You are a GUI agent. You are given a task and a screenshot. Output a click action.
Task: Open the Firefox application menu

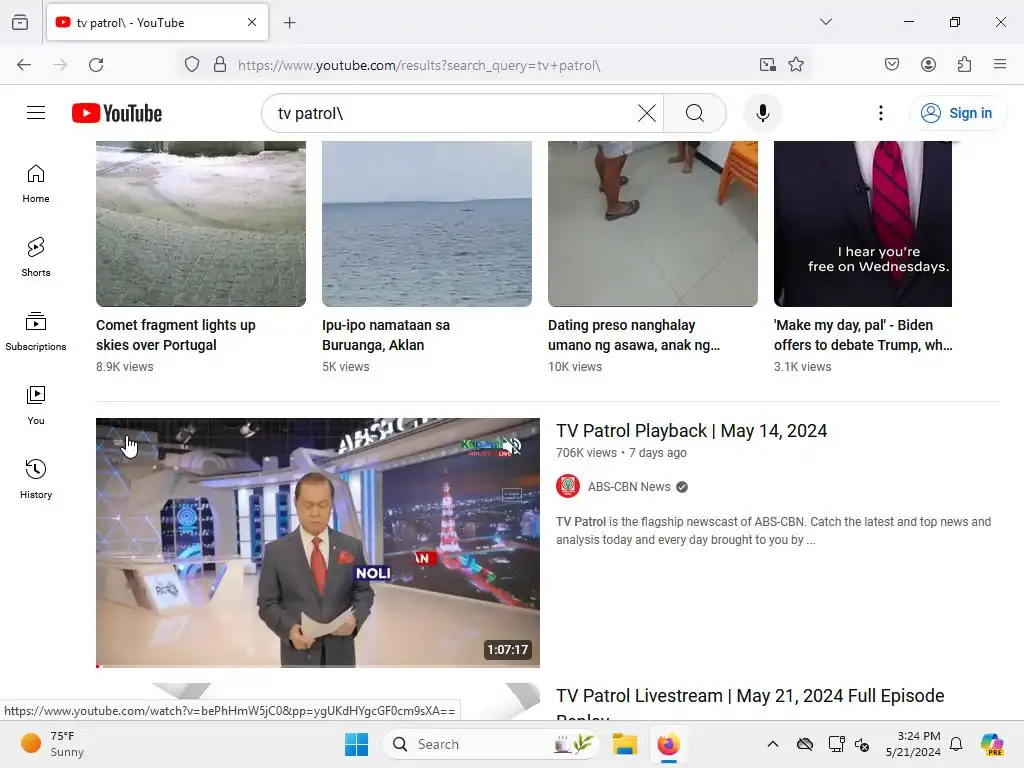pos(1000,65)
